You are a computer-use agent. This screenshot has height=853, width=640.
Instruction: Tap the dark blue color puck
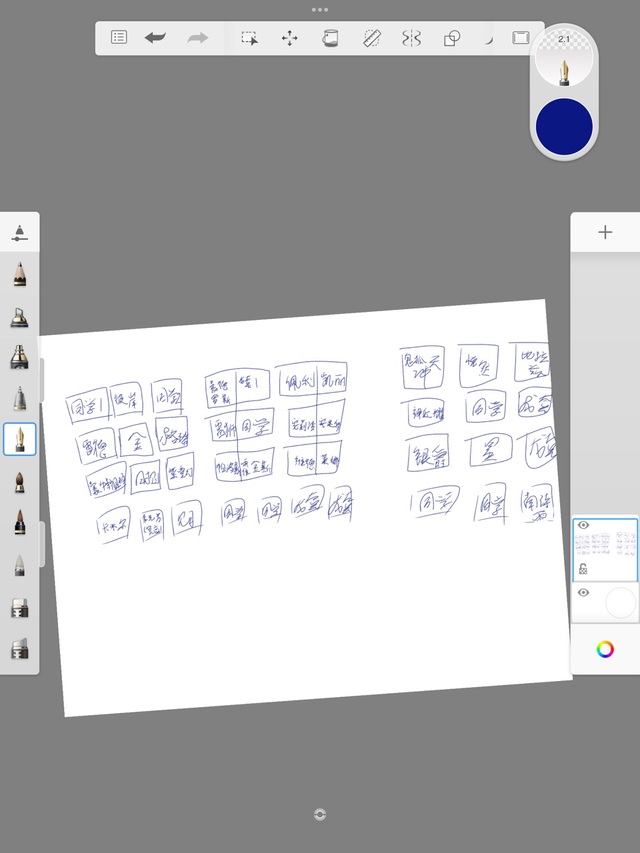pyautogui.click(x=564, y=126)
